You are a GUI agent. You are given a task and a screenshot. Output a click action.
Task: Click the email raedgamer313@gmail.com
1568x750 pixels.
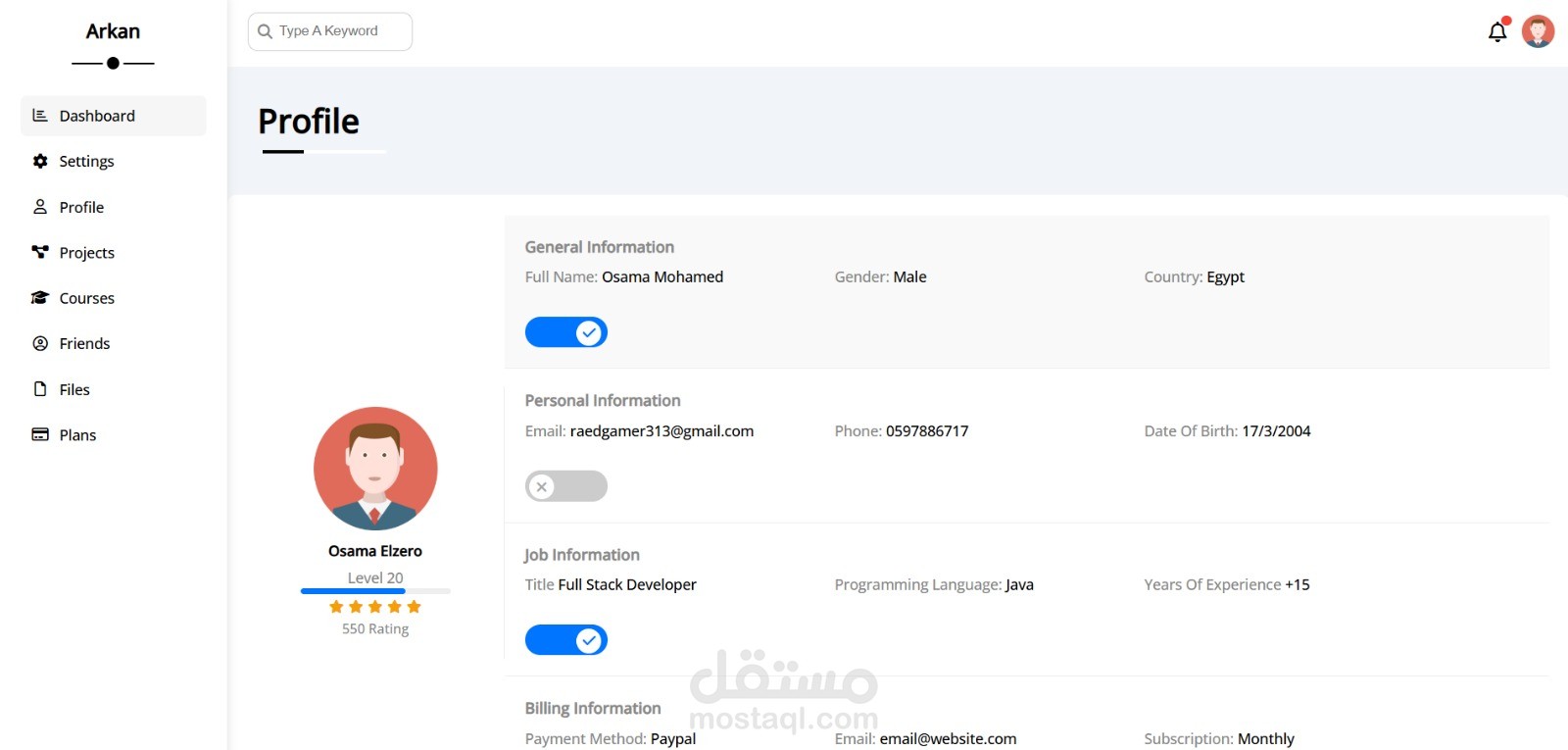click(x=661, y=431)
